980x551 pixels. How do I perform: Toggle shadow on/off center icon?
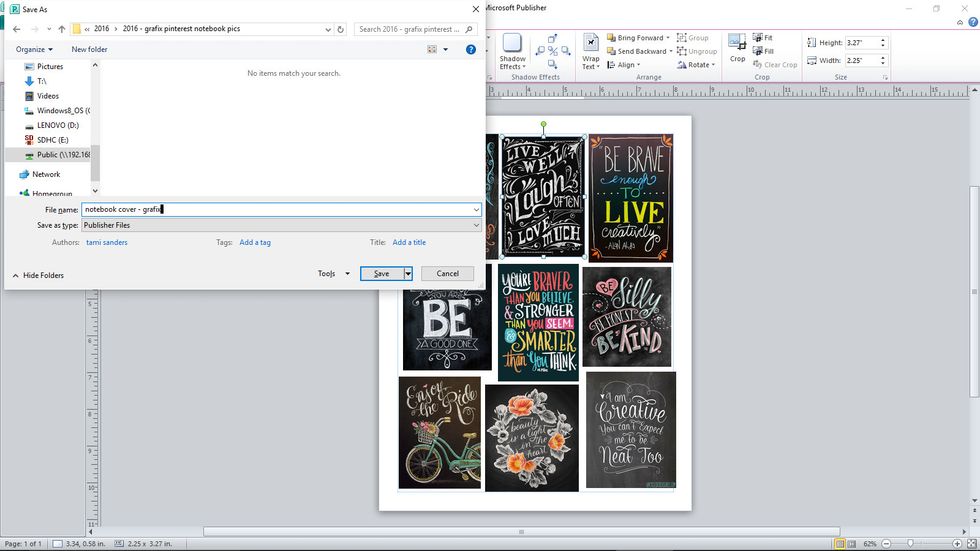pyautogui.click(x=552, y=51)
